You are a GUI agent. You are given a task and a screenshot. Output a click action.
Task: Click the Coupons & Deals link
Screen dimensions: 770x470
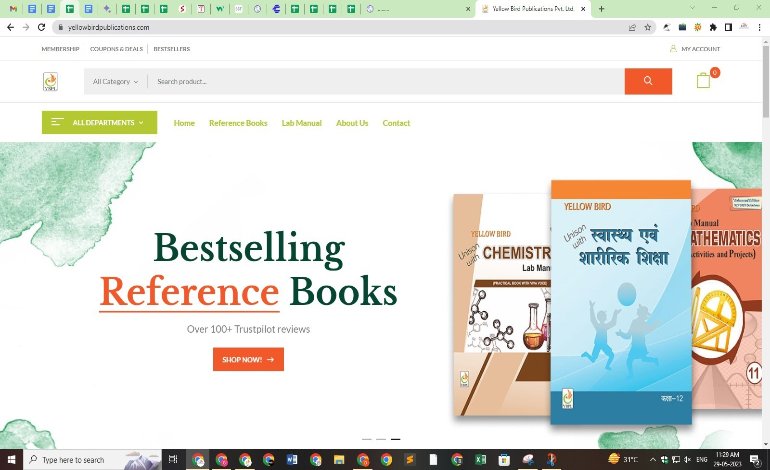point(116,49)
